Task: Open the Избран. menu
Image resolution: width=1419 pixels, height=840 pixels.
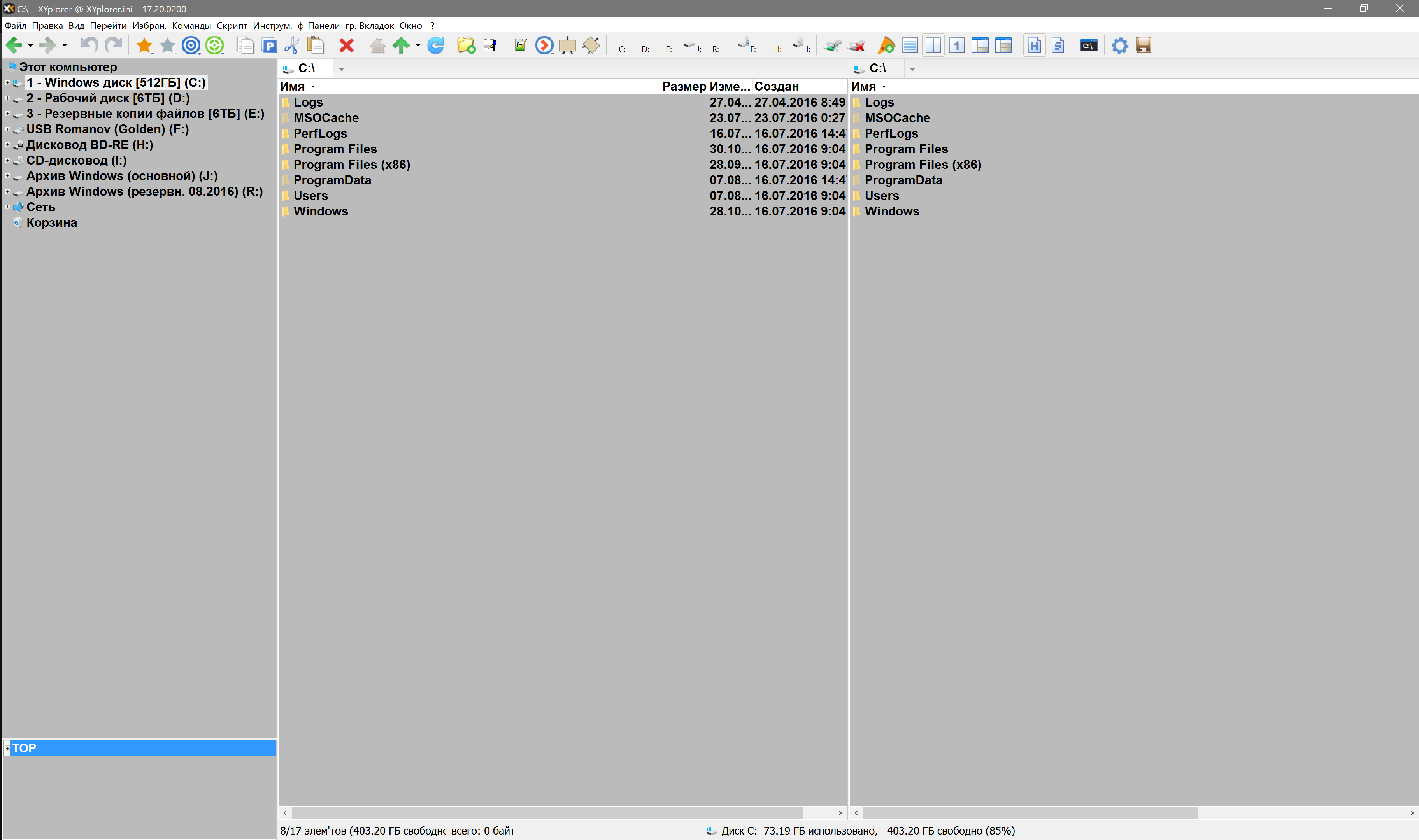Action: [x=149, y=25]
